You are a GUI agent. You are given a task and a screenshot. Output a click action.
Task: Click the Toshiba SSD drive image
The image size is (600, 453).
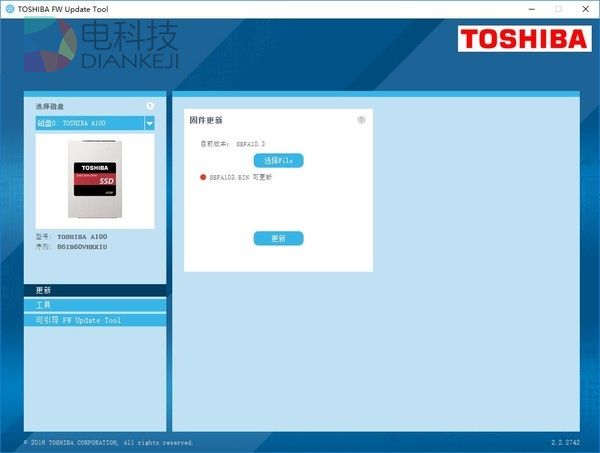coord(95,181)
